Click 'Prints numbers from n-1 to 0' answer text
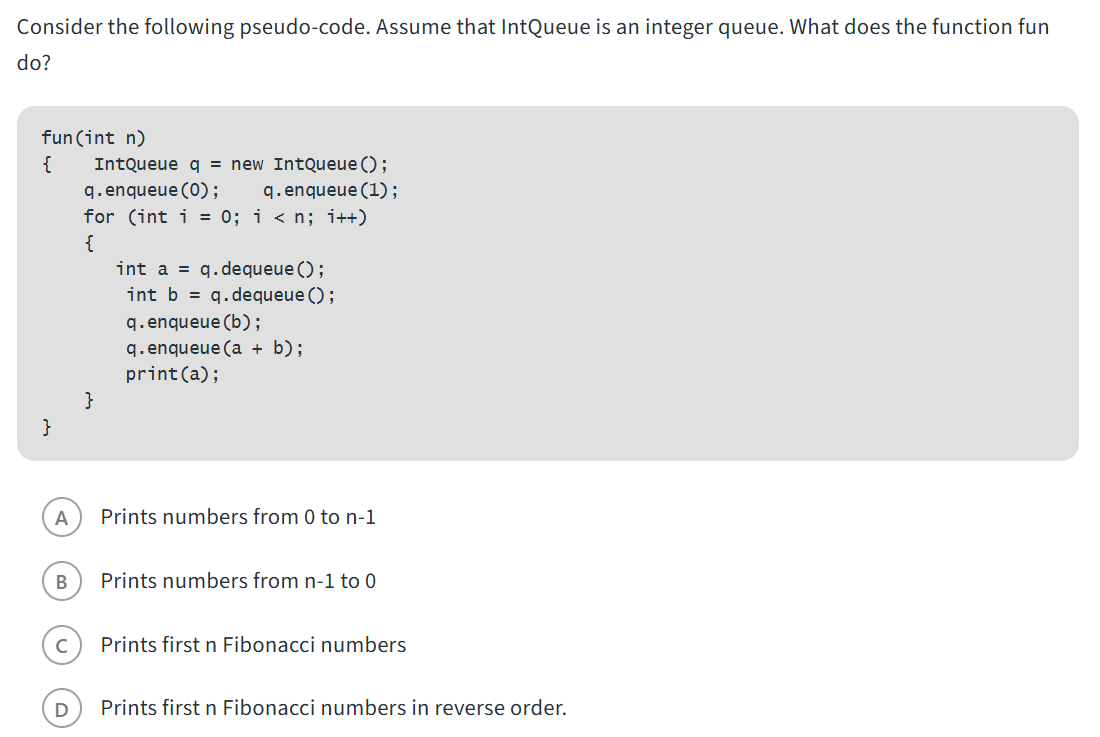Image resolution: width=1100 pixels, height=737 pixels. [238, 581]
